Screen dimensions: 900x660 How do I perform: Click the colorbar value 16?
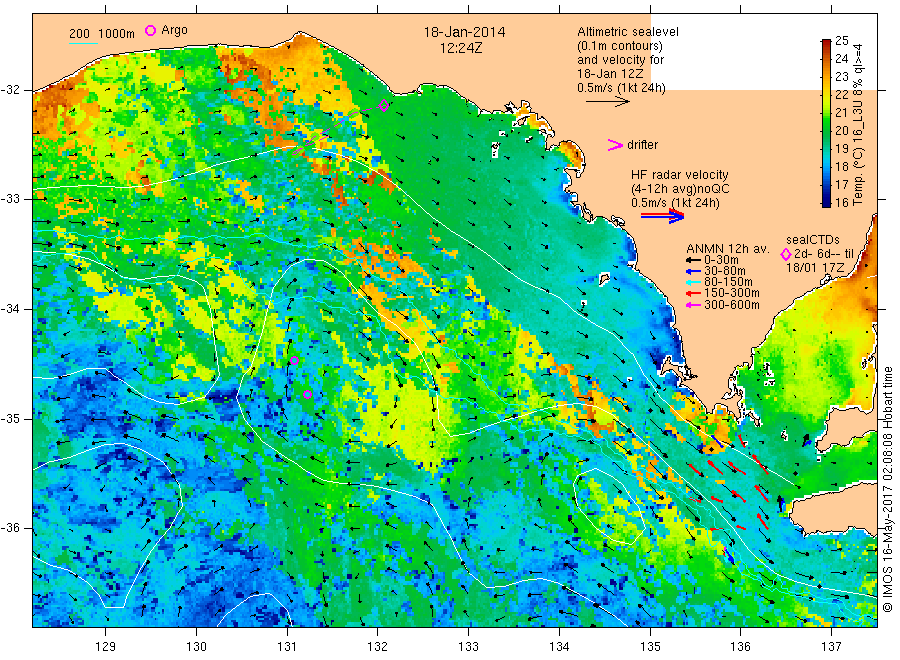click(841, 203)
